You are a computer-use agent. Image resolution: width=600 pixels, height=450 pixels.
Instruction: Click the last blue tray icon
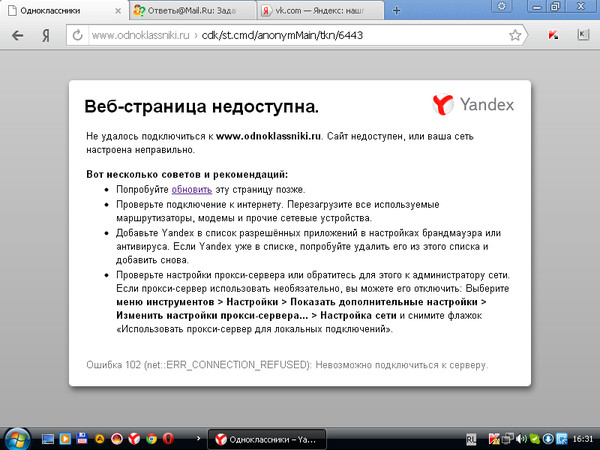coord(561,439)
